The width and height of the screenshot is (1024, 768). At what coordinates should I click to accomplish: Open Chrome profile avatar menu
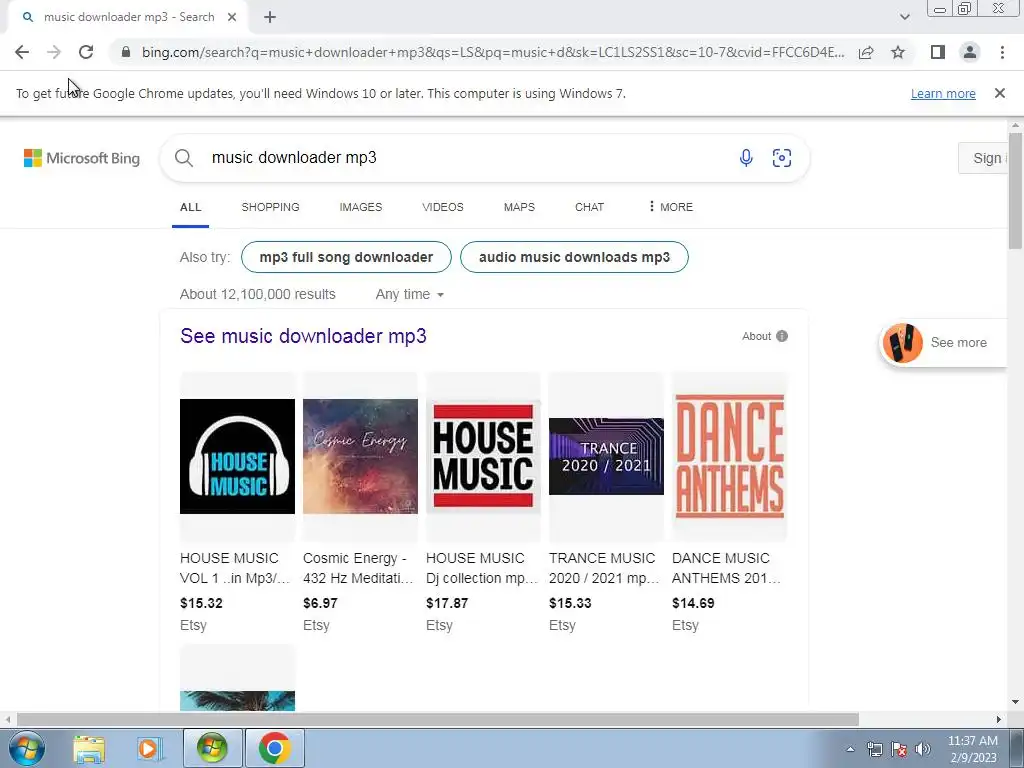click(970, 52)
